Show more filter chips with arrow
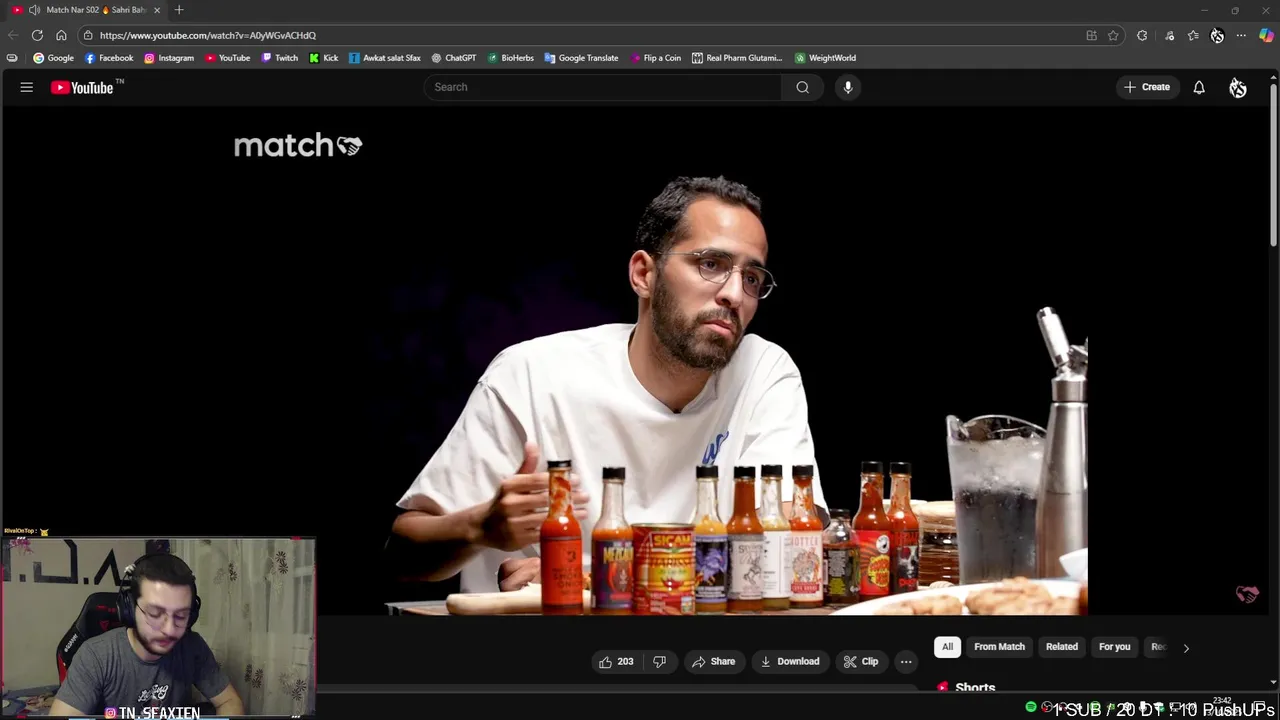 pos(1186,648)
